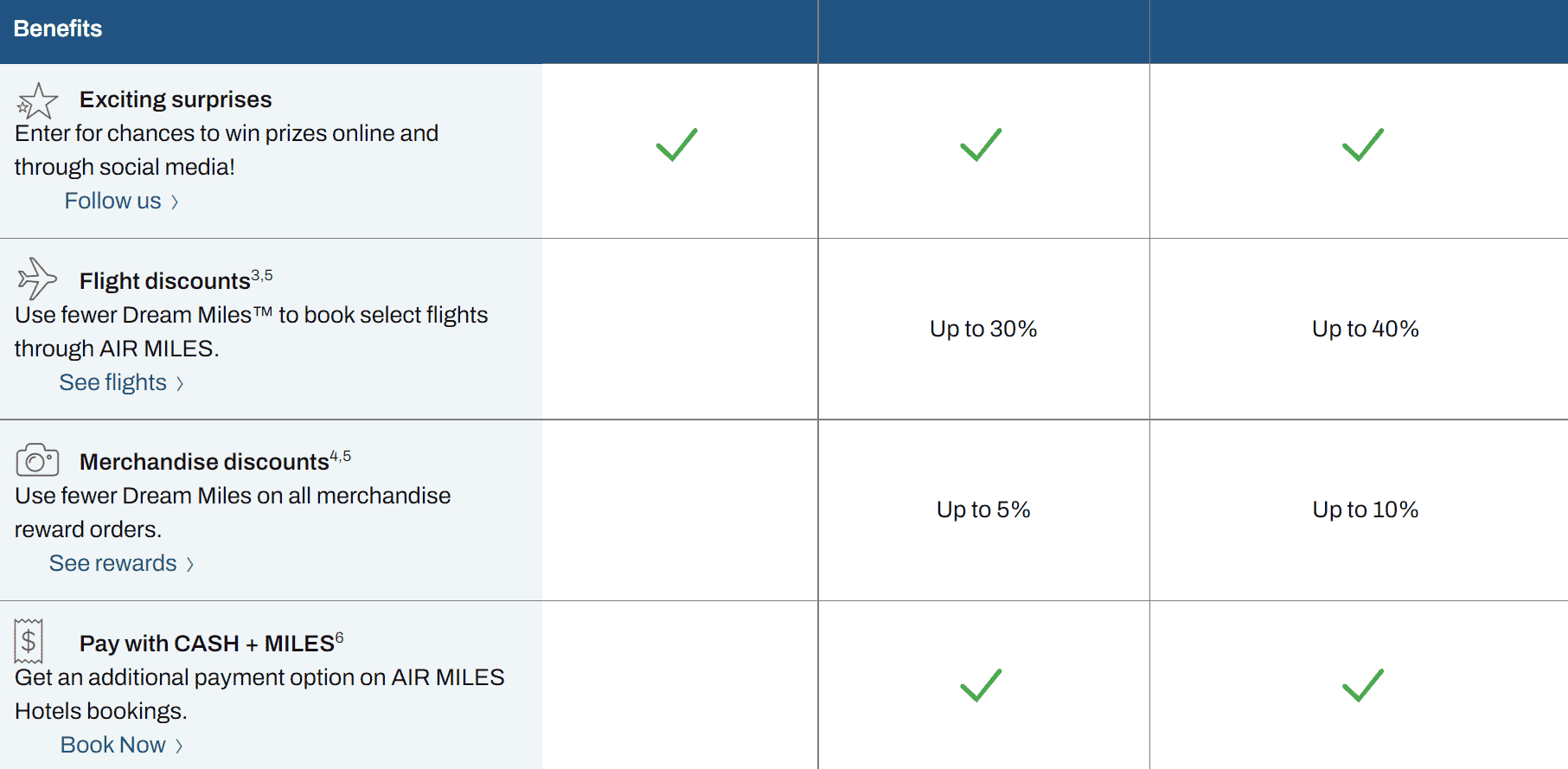
Task: Click the star icon beside Exciting surprises
Action: point(37,102)
